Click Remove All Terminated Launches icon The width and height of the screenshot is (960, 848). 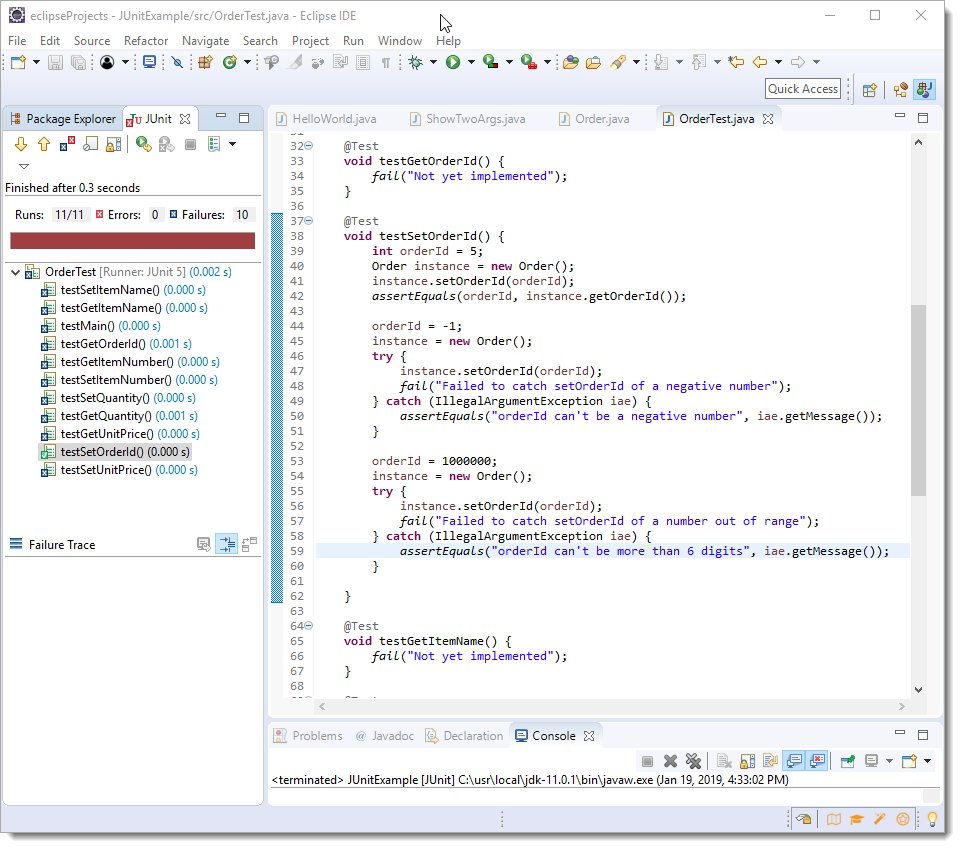(x=693, y=761)
